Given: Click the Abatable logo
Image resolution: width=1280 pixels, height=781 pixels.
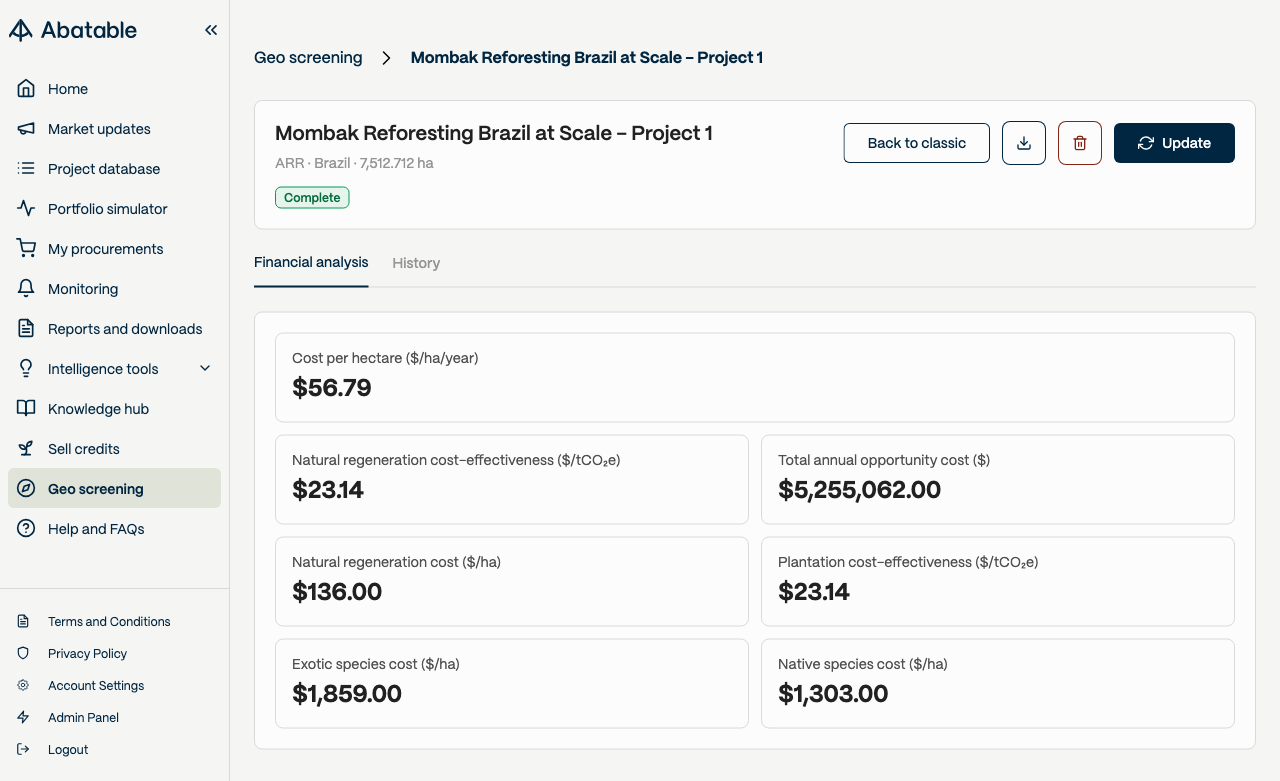Looking at the screenshot, I should tap(73, 30).
